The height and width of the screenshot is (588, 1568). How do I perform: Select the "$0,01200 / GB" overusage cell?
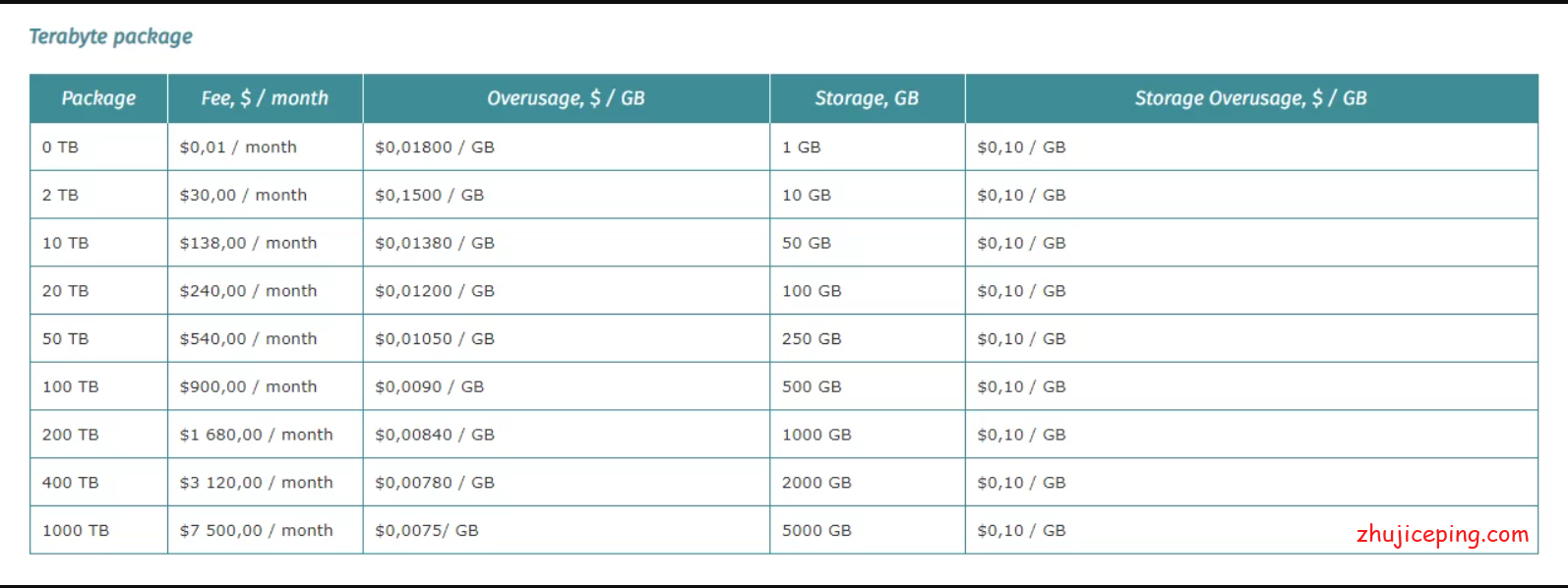tap(435, 291)
